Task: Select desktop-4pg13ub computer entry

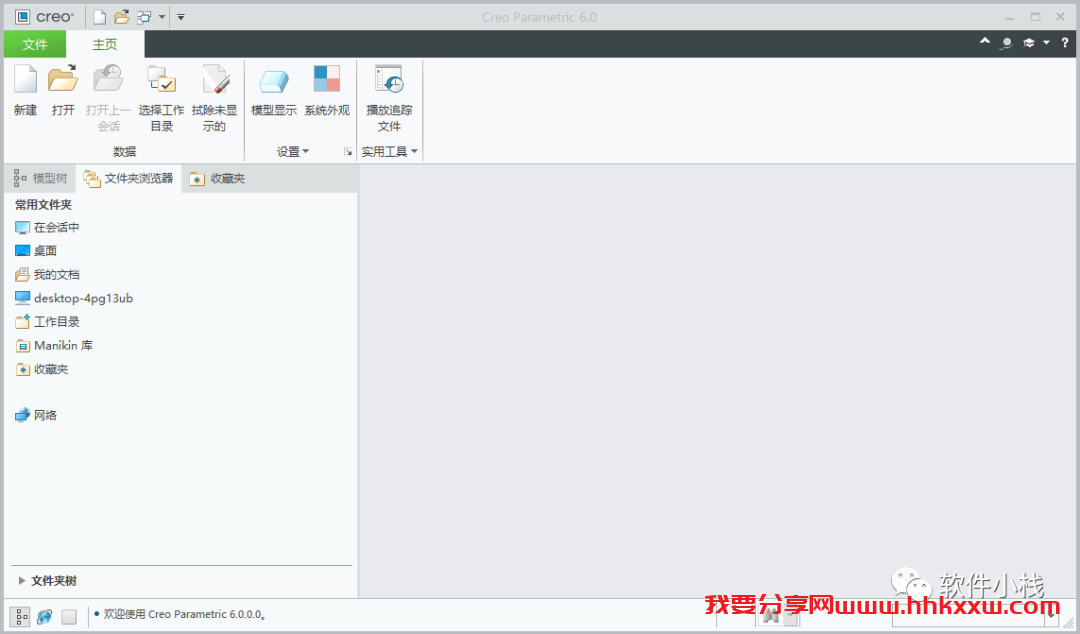Action: 74,298
